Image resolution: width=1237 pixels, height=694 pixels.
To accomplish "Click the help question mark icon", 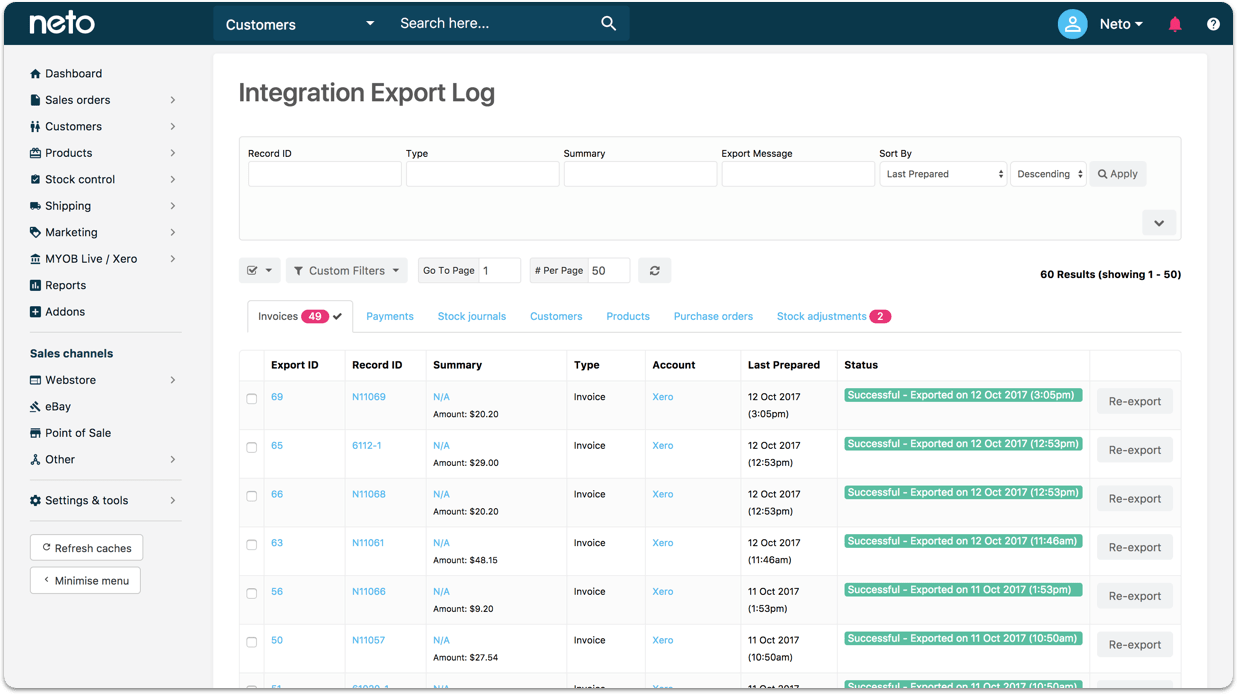I will pos(1213,24).
